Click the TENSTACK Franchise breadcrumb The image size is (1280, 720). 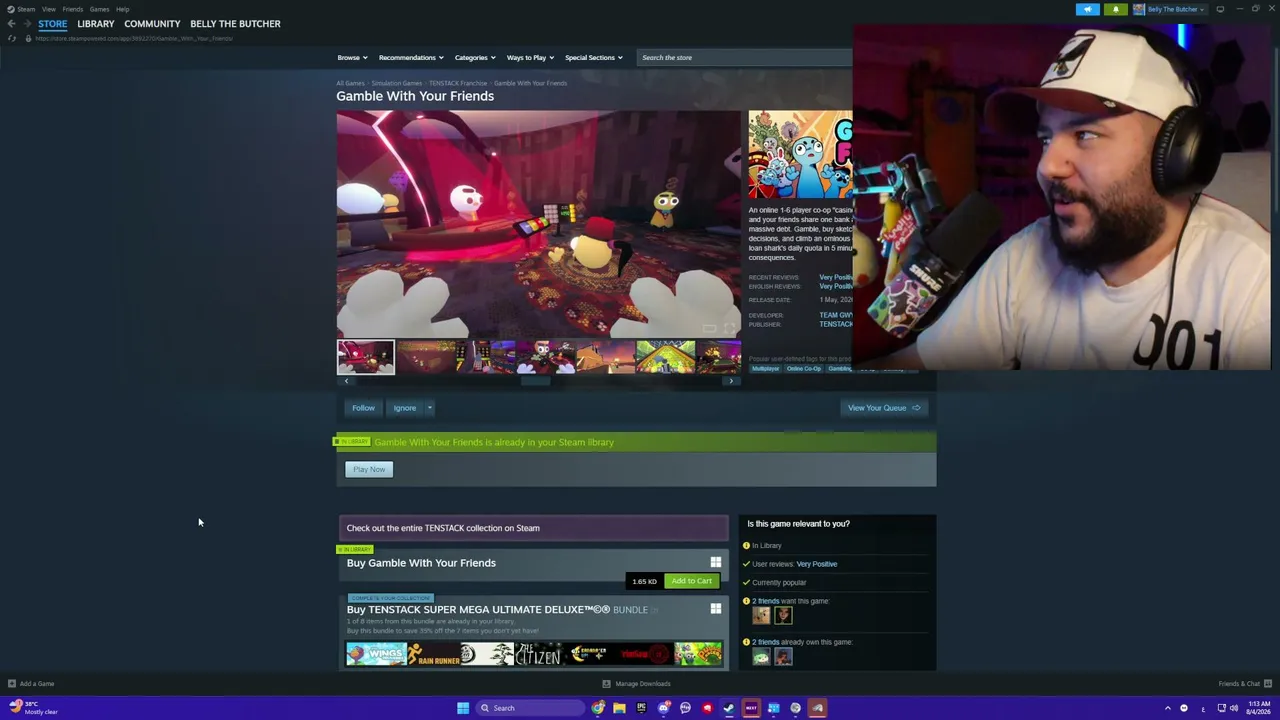[458, 83]
